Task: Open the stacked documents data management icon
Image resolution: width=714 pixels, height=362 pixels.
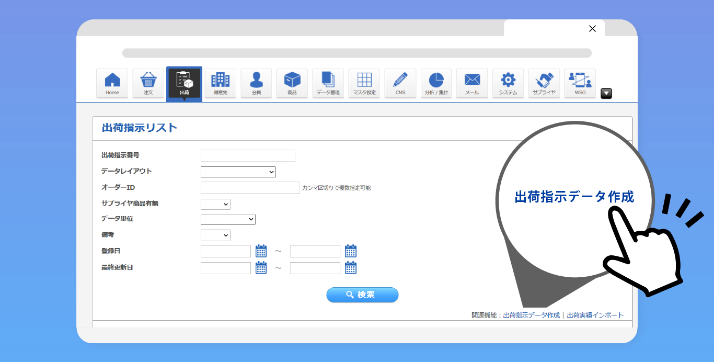Action: coord(328,83)
